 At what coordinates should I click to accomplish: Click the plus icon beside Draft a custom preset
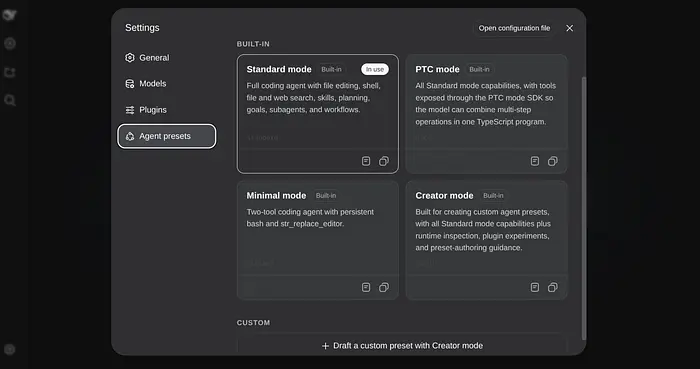click(x=325, y=346)
